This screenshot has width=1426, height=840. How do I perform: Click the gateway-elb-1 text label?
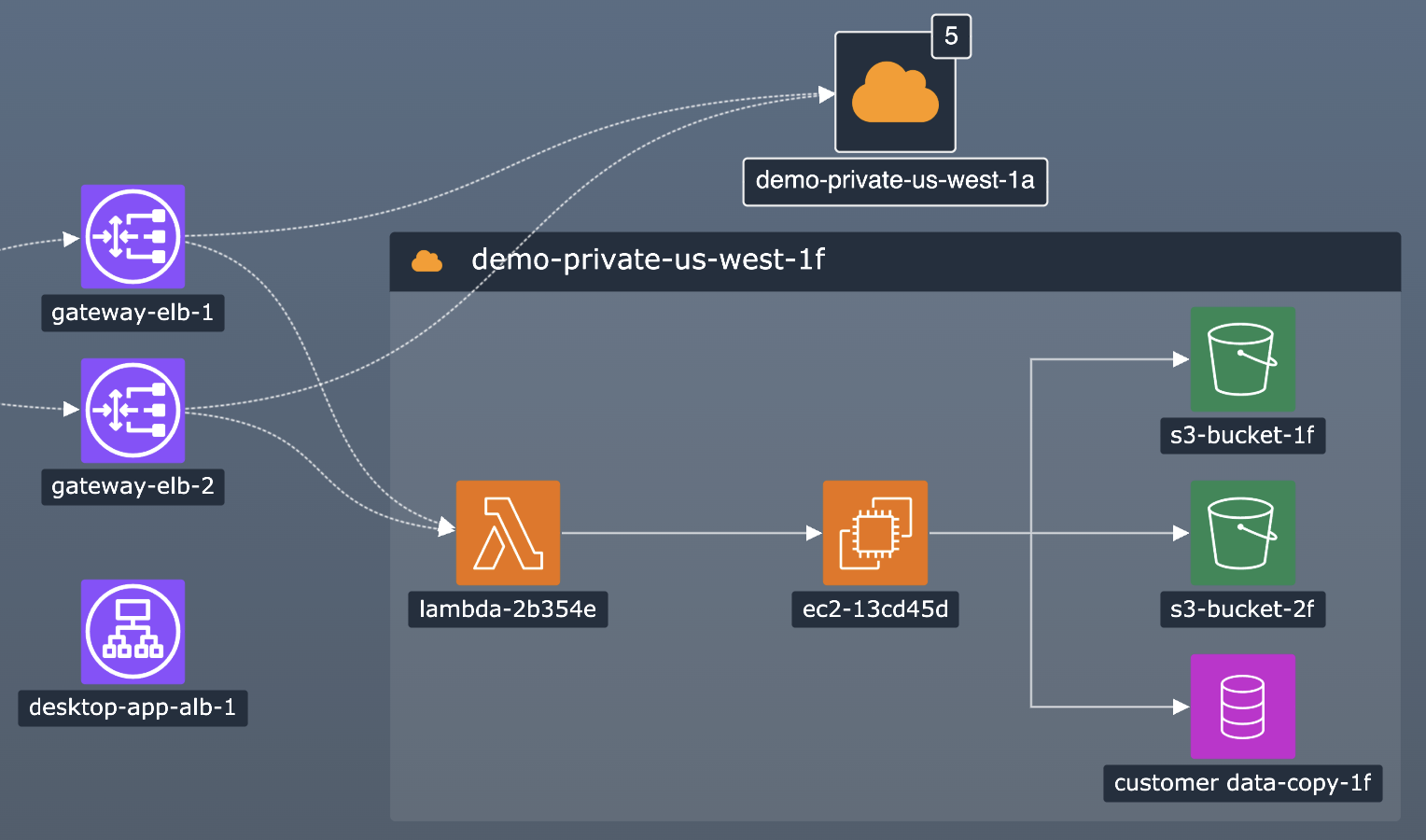click(x=133, y=313)
